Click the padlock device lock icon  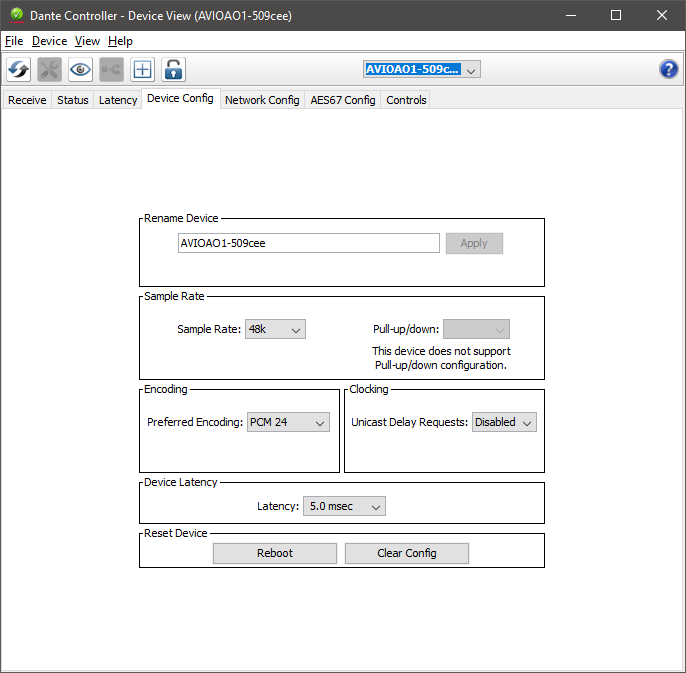coord(174,69)
